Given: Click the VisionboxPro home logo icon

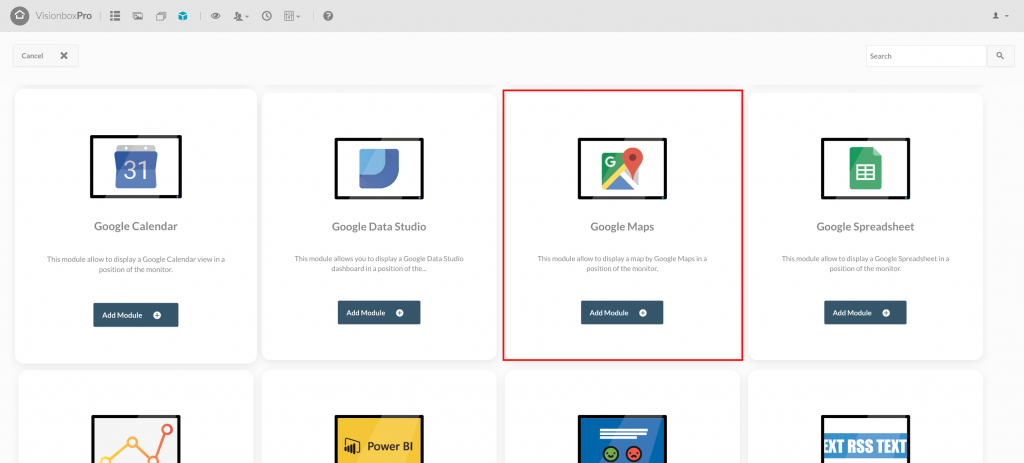Looking at the screenshot, I should [20, 16].
